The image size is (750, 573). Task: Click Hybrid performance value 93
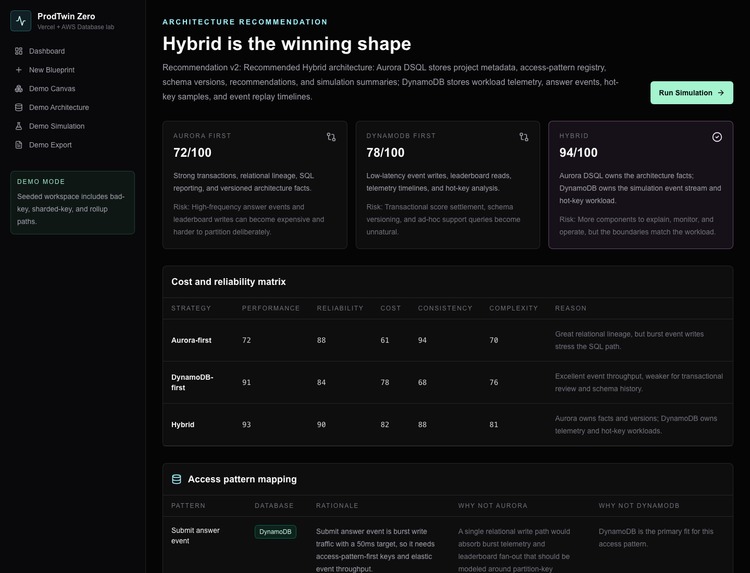click(x=246, y=425)
